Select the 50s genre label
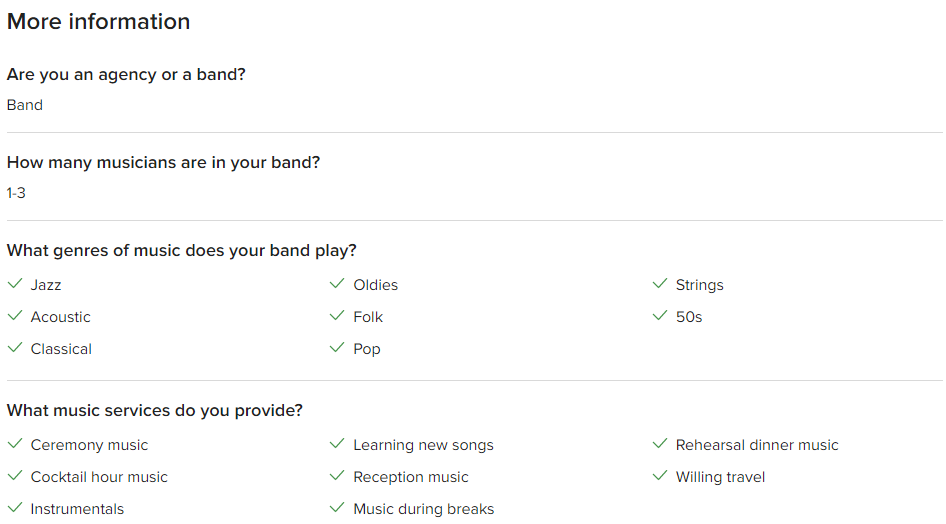The image size is (946, 524). [689, 317]
